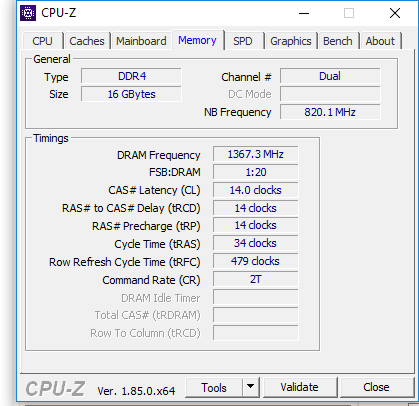Click the empty Total CAS# (tRDRAM) field
This screenshot has width=419, height=406.
click(x=256, y=315)
